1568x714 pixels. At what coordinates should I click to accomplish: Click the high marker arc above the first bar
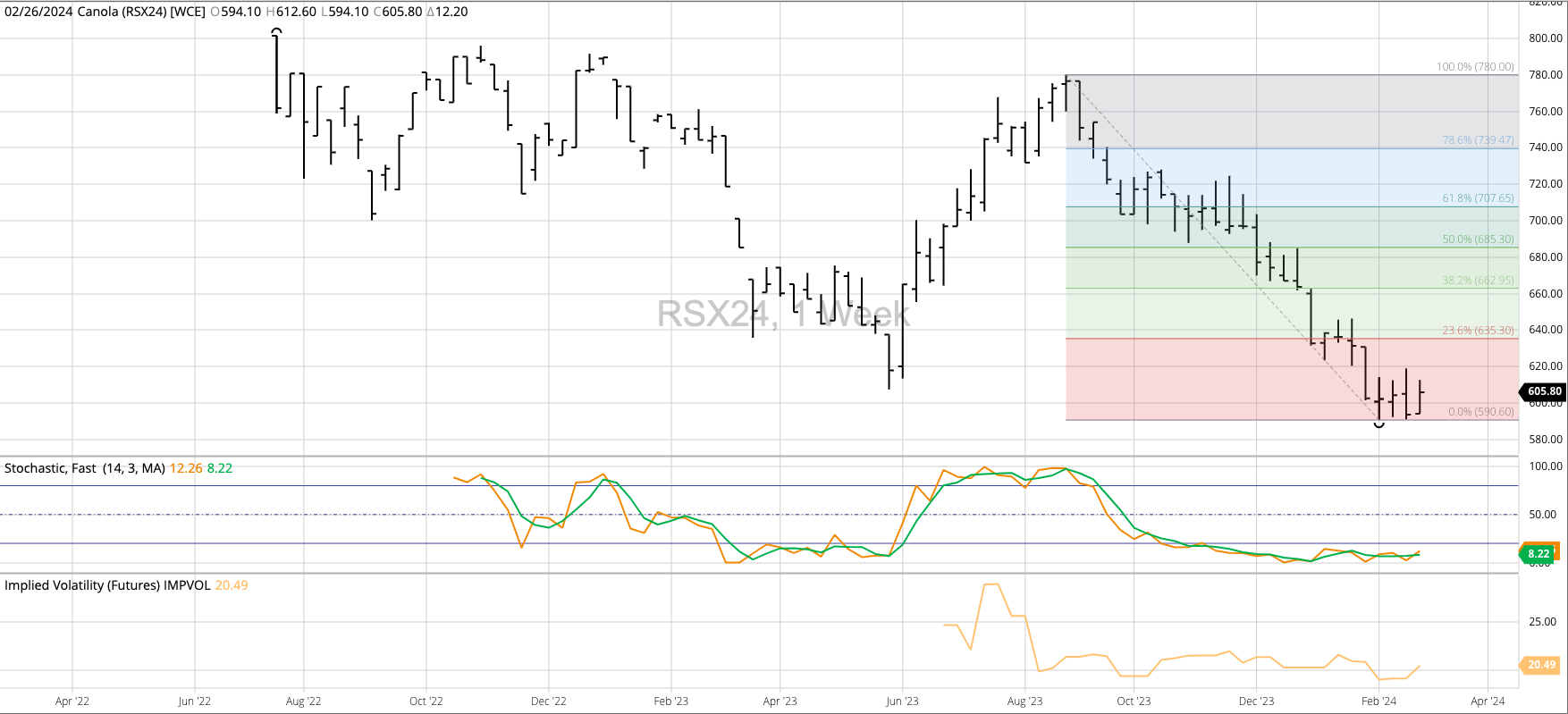click(x=276, y=31)
